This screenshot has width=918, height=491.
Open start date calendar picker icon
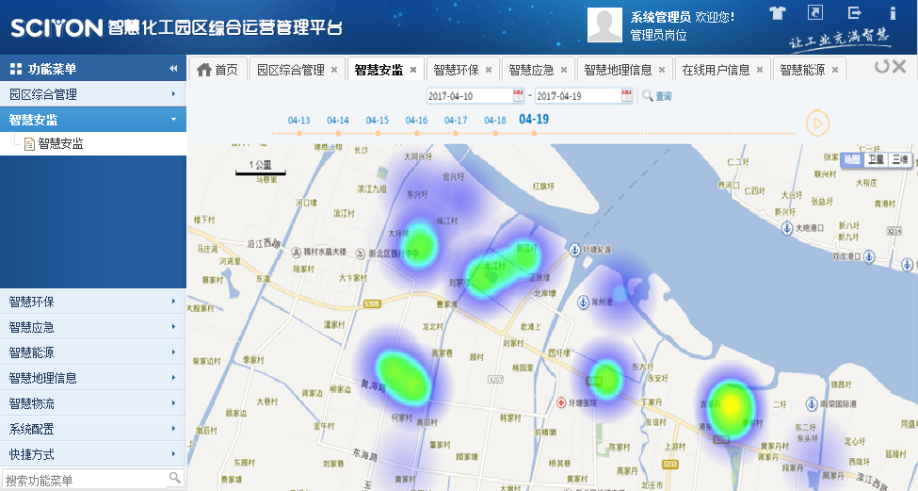coord(518,96)
